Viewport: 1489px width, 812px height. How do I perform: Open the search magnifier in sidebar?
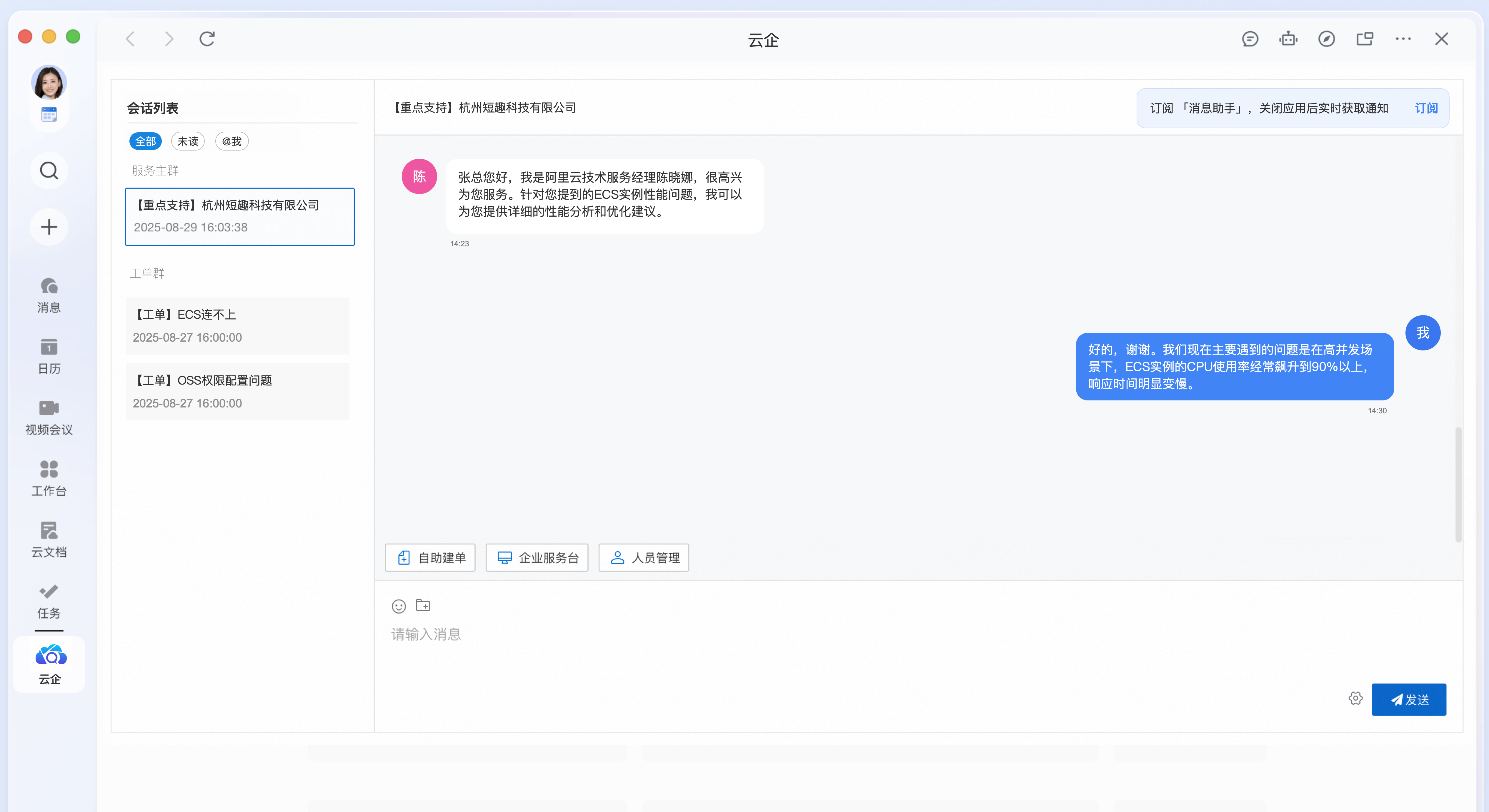click(49, 171)
